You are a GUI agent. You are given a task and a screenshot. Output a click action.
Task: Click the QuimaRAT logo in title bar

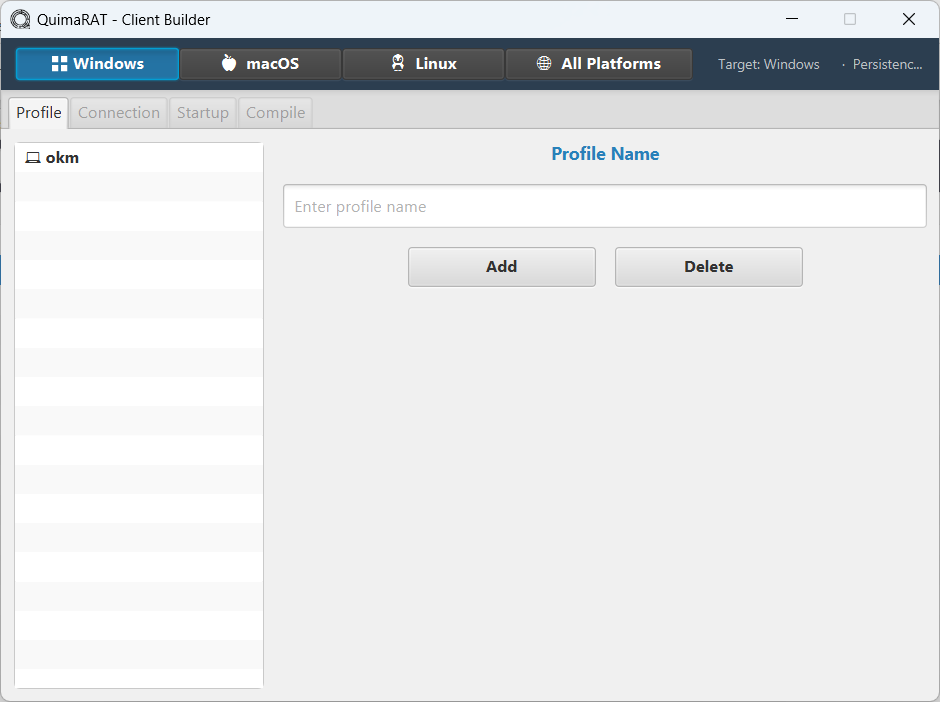(x=18, y=18)
